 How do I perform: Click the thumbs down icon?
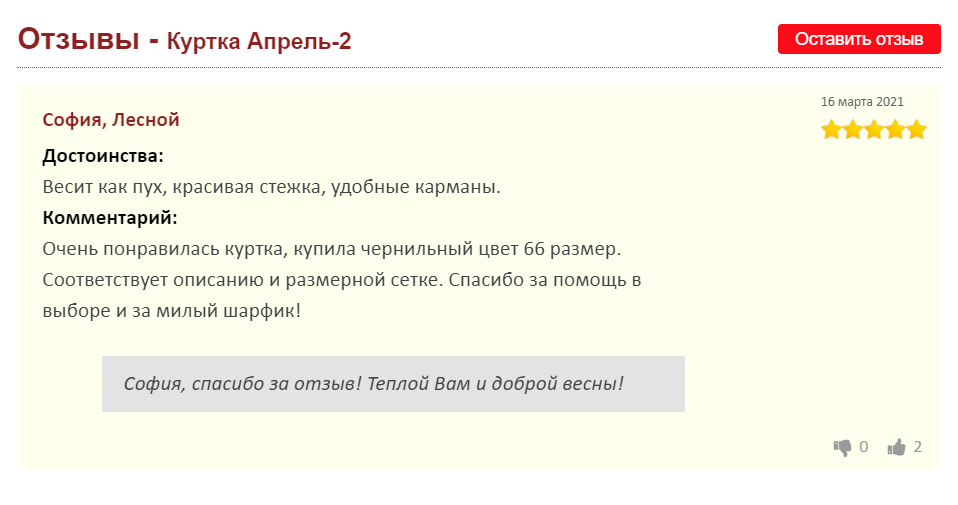pyautogui.click(x=843, y=448)
